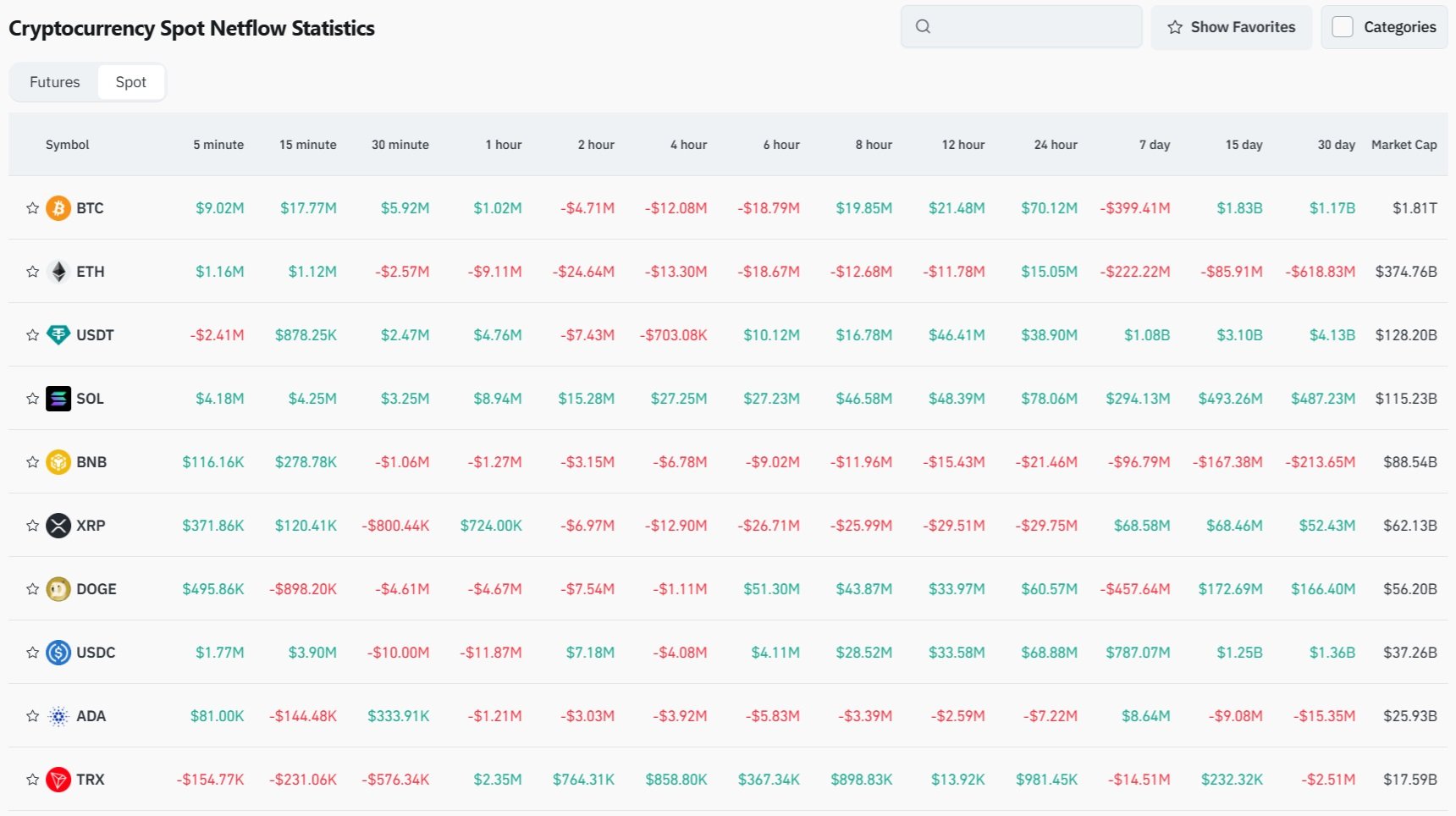Favorite ADA with its star icon
This screenshot has width=1456, height=816.
(32, 716)
